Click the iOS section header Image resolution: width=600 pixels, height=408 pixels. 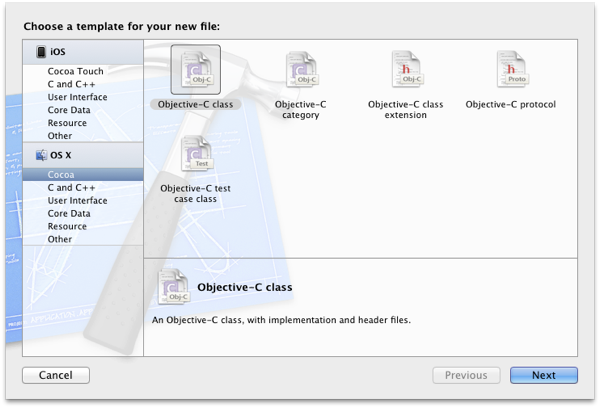pyautogui.click(x=83, y=52)
